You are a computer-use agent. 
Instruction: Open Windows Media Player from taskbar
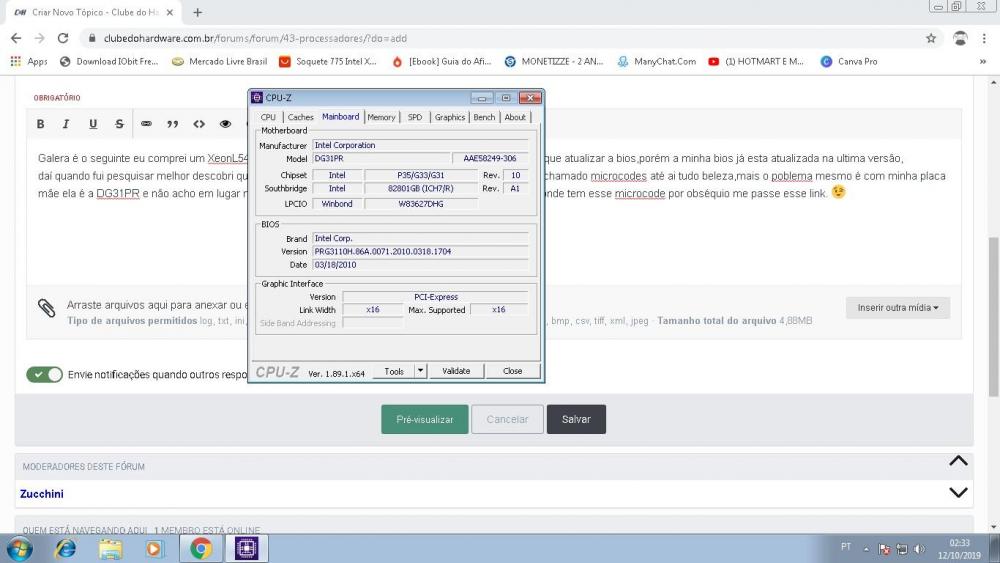(x=155, y=548)
